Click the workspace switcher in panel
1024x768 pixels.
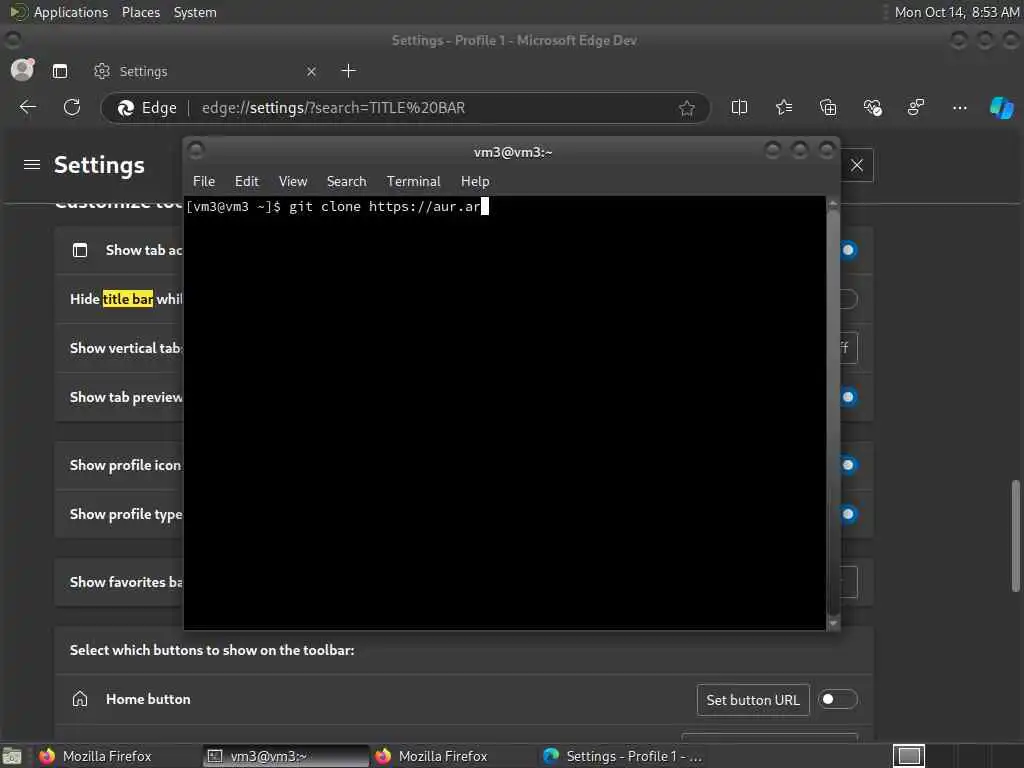click(909, 756)
